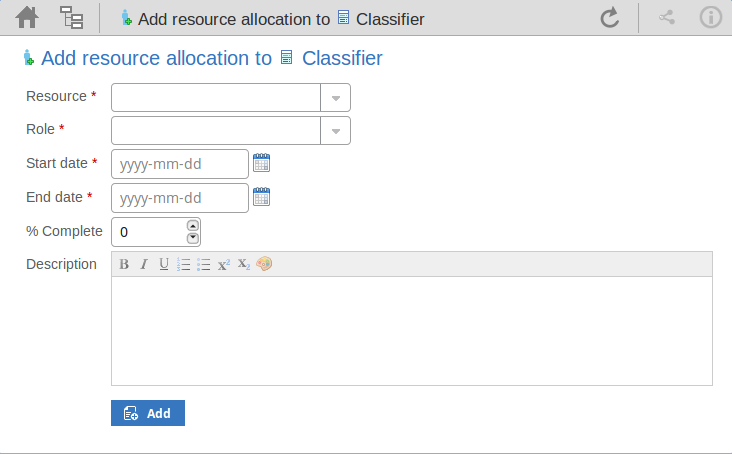Viewport: 732px width, 454px height.
Task: Insert a numbered list in Description
Action: [x=184, y=264]
